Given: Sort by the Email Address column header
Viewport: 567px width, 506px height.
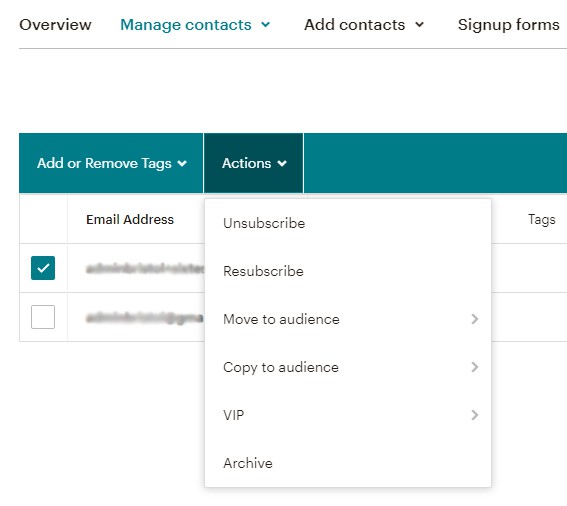Looking at the screenshot, I should [130, 220].
